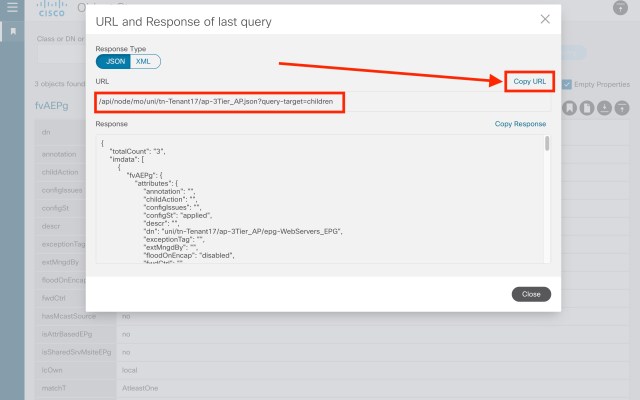Select JSON response type
The width and height of the screenshot is (640, 400).
pos(114,61)
